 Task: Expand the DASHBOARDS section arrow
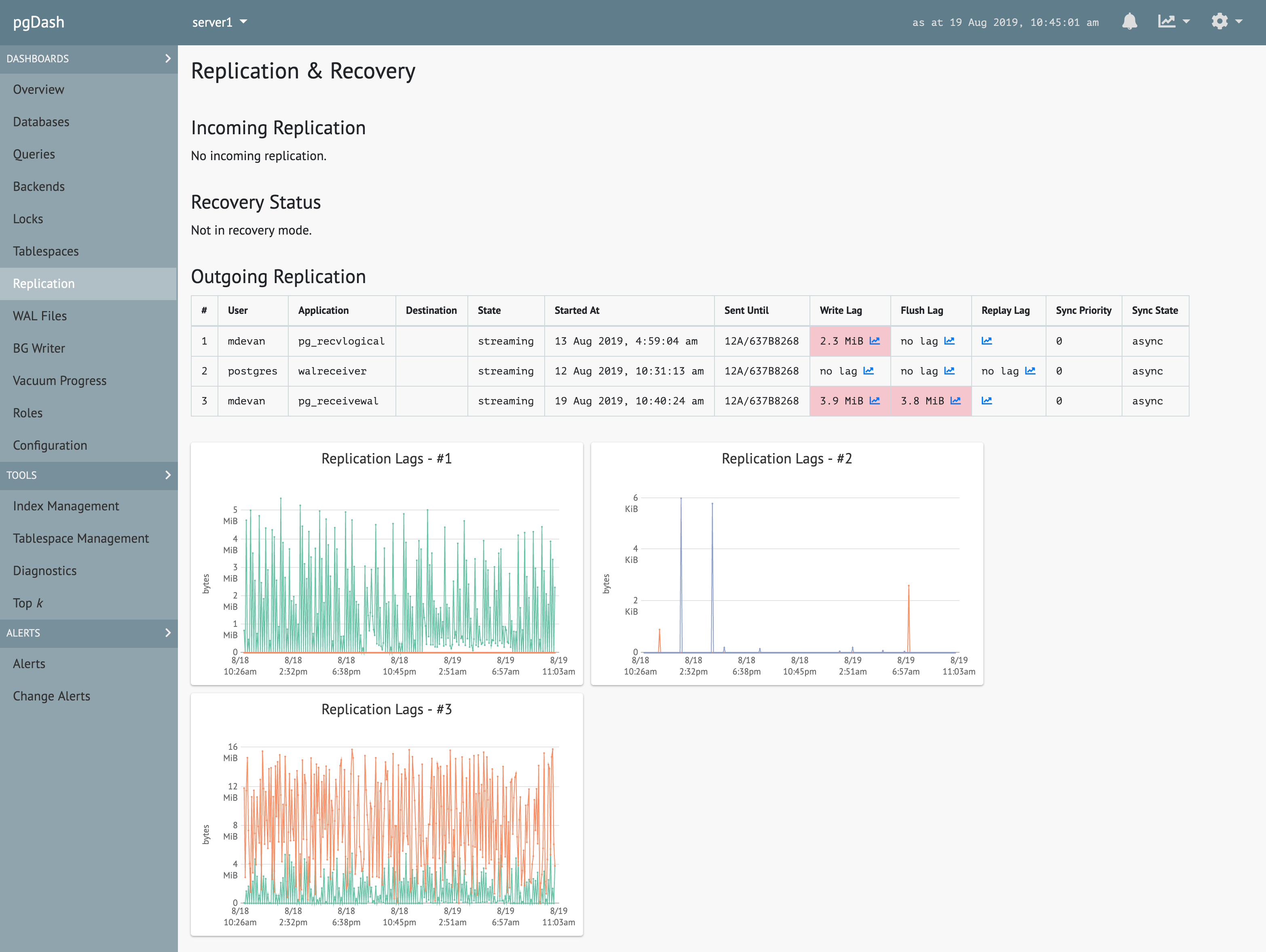point(167,58)
